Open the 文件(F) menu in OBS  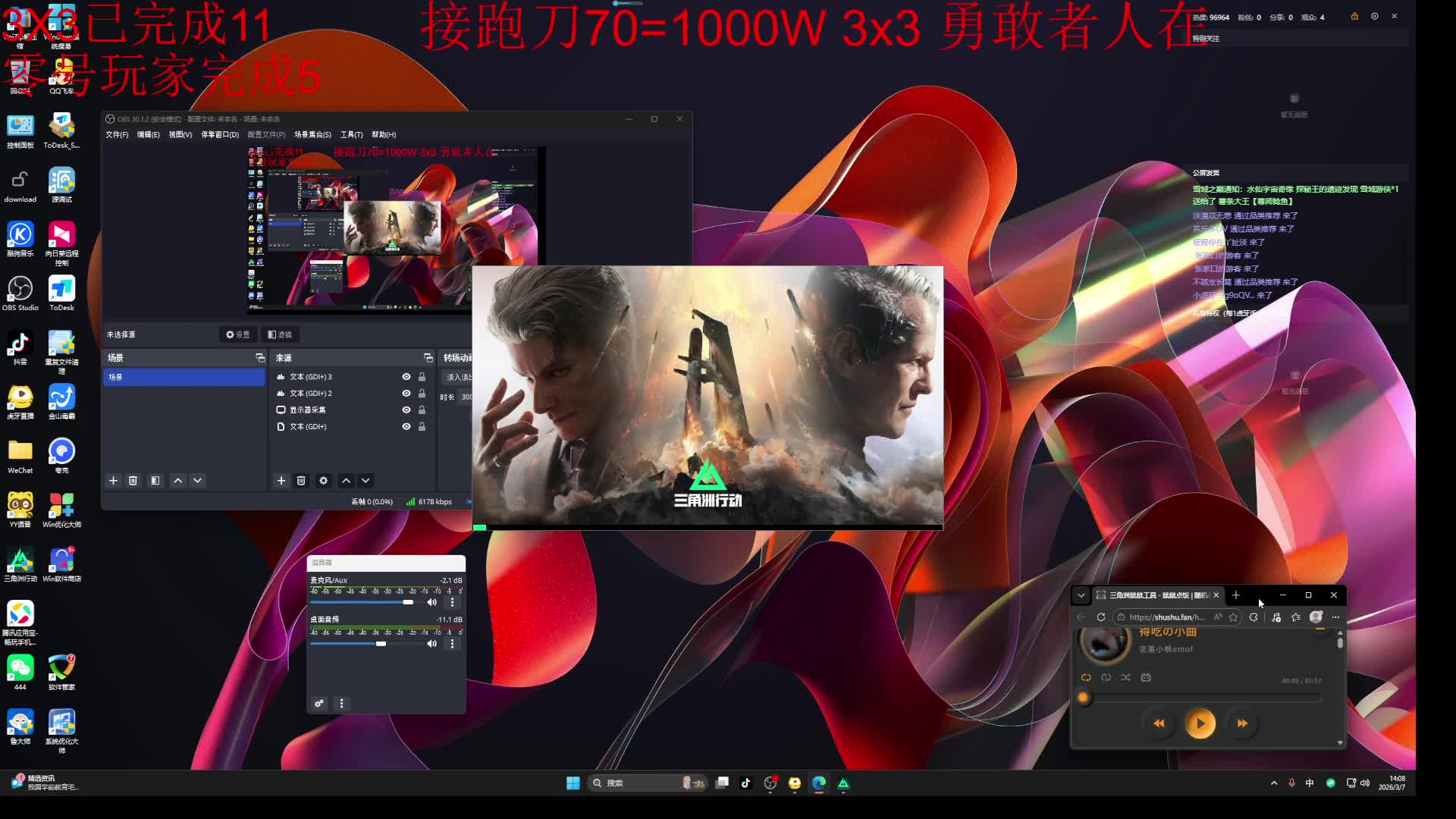117,135
